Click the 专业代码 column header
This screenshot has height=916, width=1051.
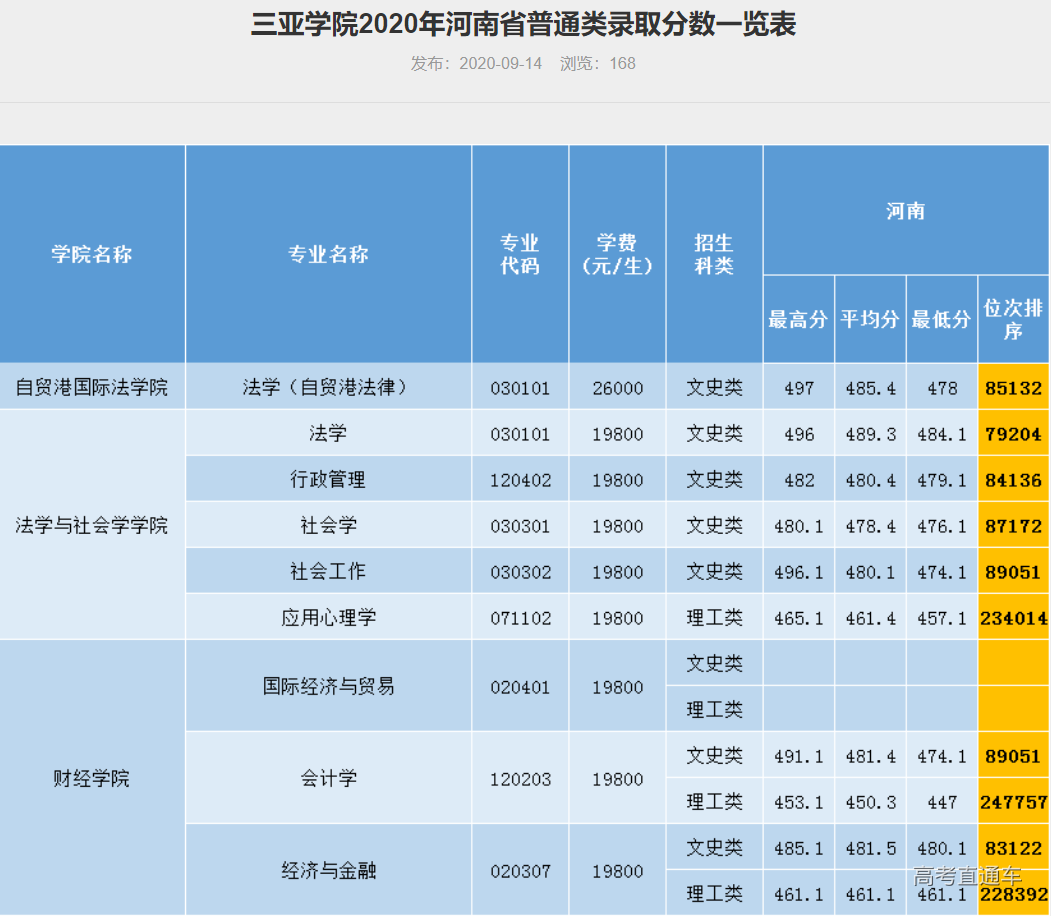pos(520,255)
